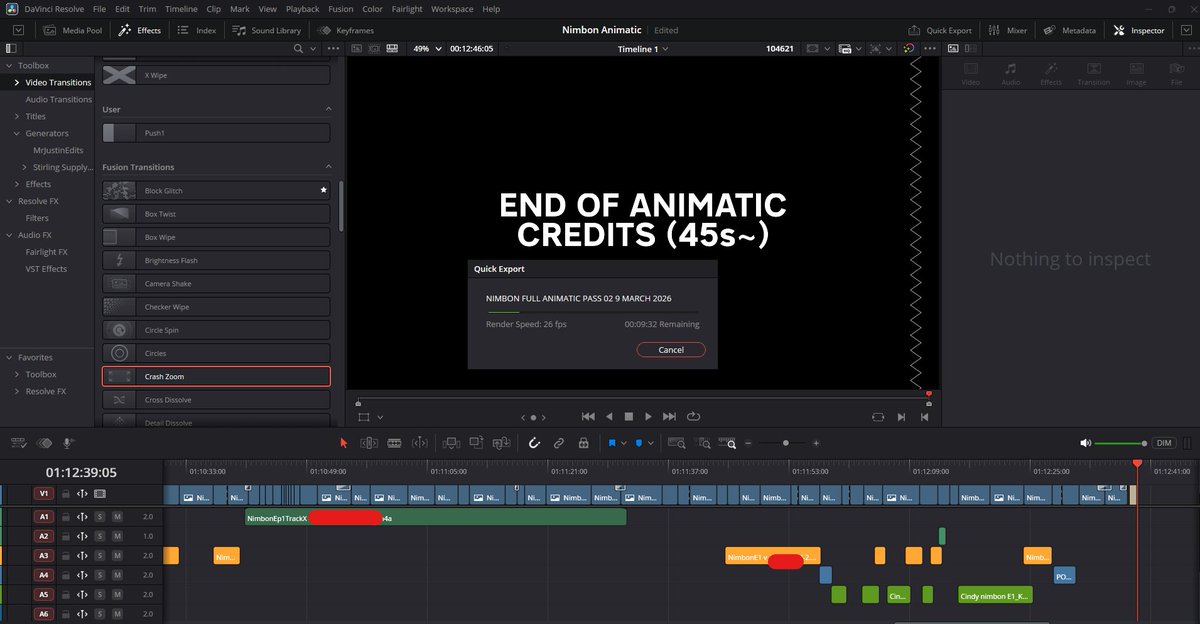Open the Workspace menu
Image resolution: width=1200 pixels, height=624 pixels.
(453, 9)
